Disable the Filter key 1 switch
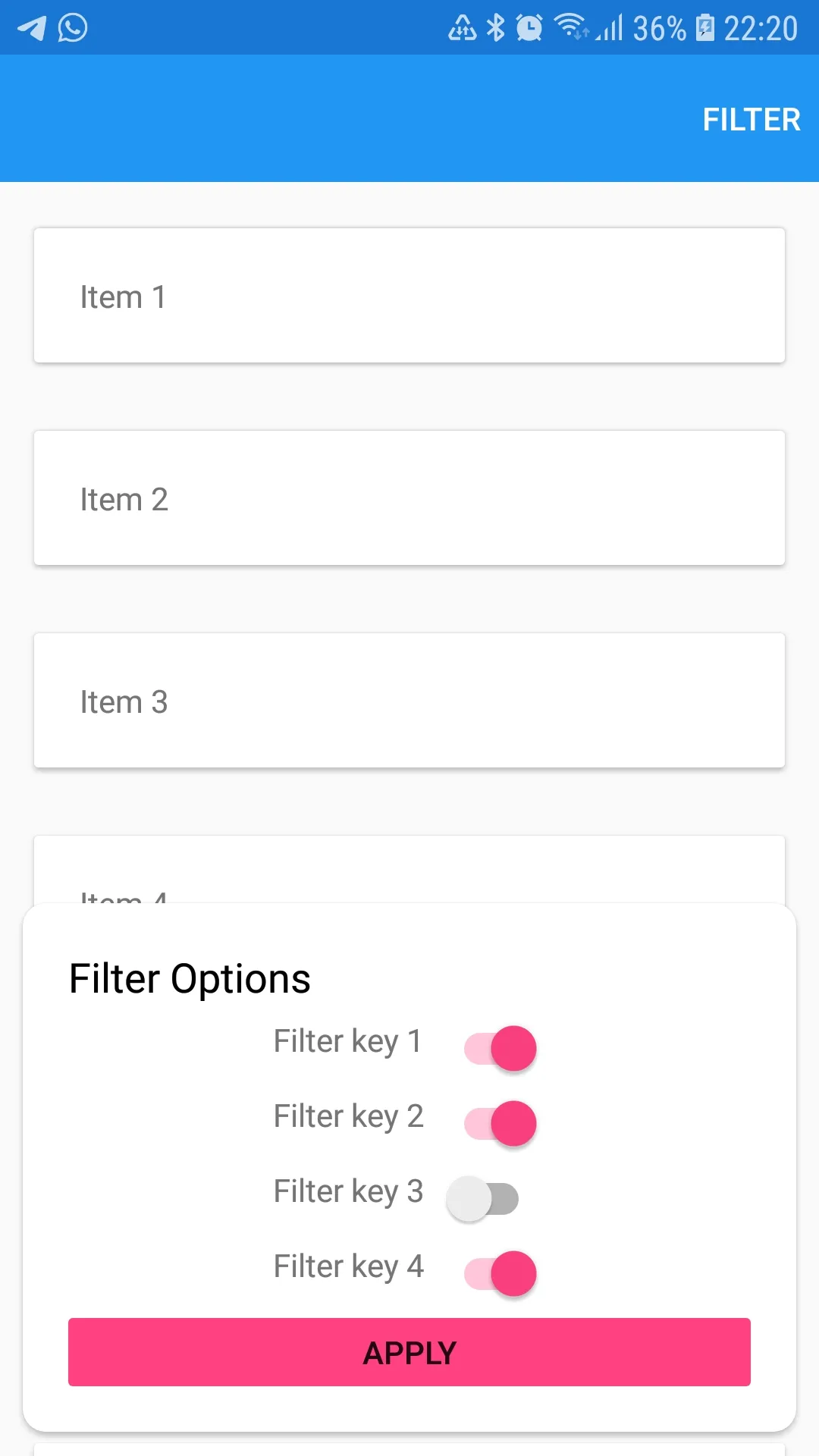Image resolution: width=819 pixels, height=1456 pixels. (x=500, y=1048)
